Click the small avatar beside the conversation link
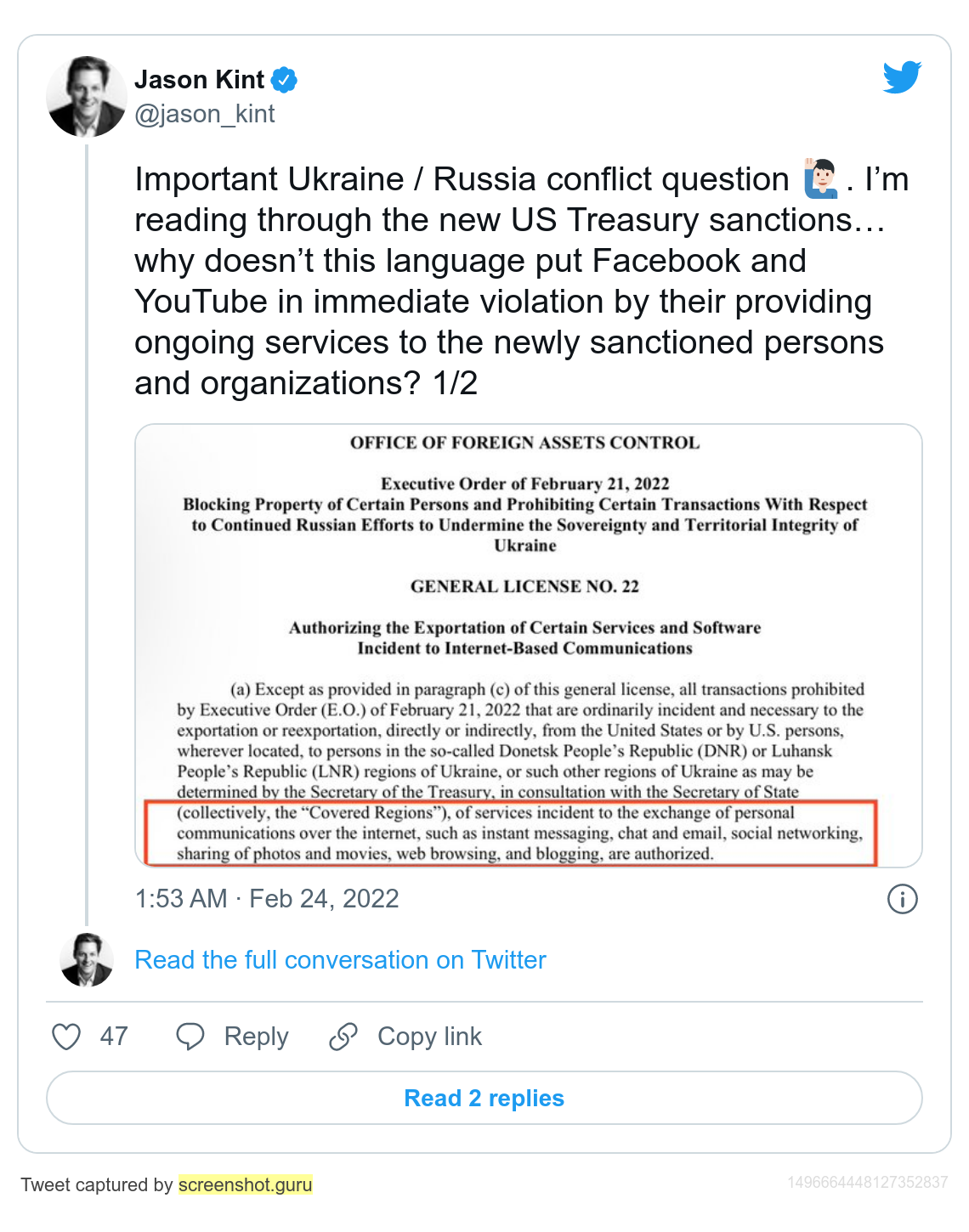Screen dimensions: 969x1232 (87, 960)
